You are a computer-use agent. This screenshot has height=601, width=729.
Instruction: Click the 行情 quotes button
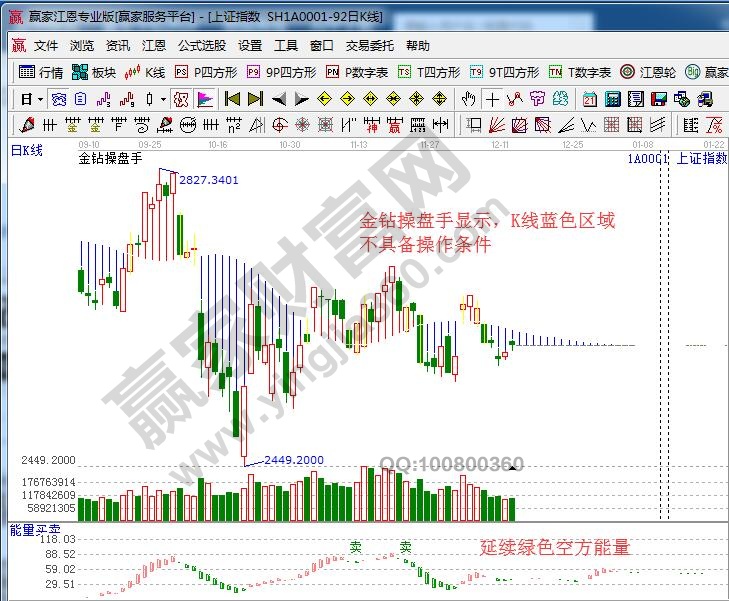pos(41,72)
